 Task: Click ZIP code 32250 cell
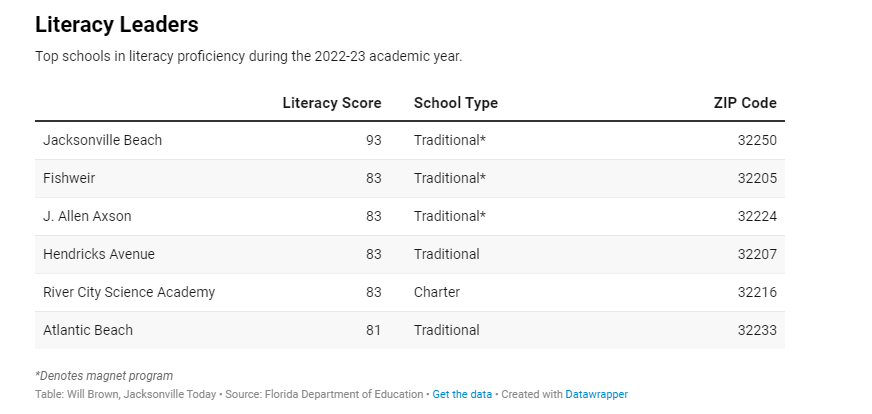pyautogui.click(x=757, y=140)
